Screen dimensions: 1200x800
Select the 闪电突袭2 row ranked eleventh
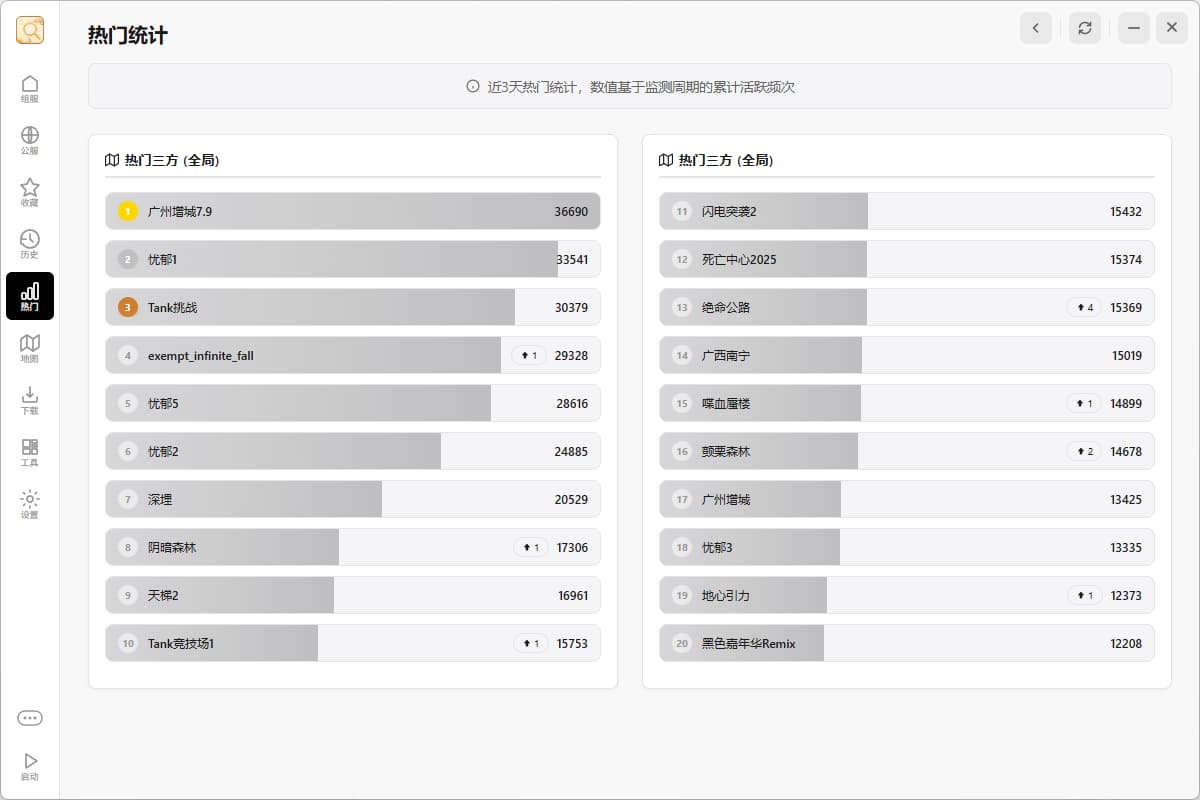(907, 211)
